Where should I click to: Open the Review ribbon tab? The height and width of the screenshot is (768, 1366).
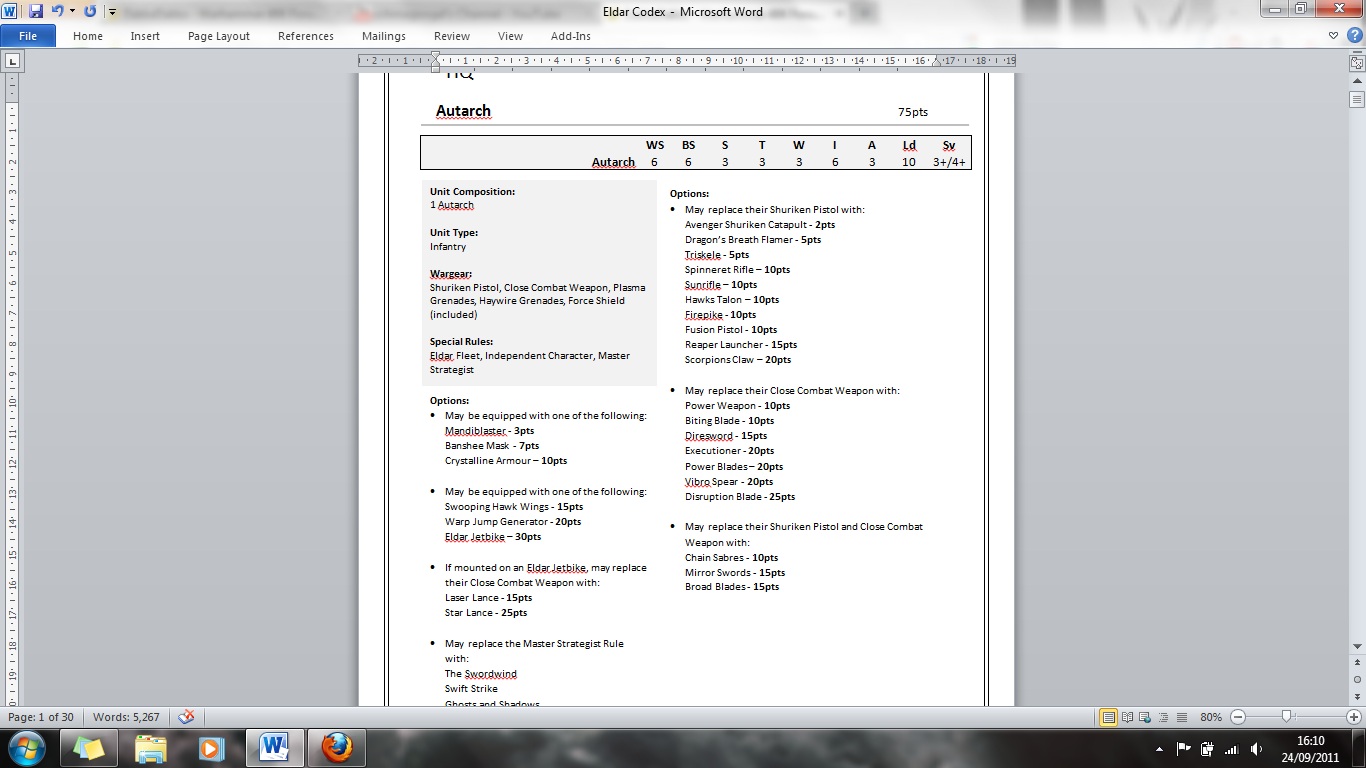tap(452, 36)
